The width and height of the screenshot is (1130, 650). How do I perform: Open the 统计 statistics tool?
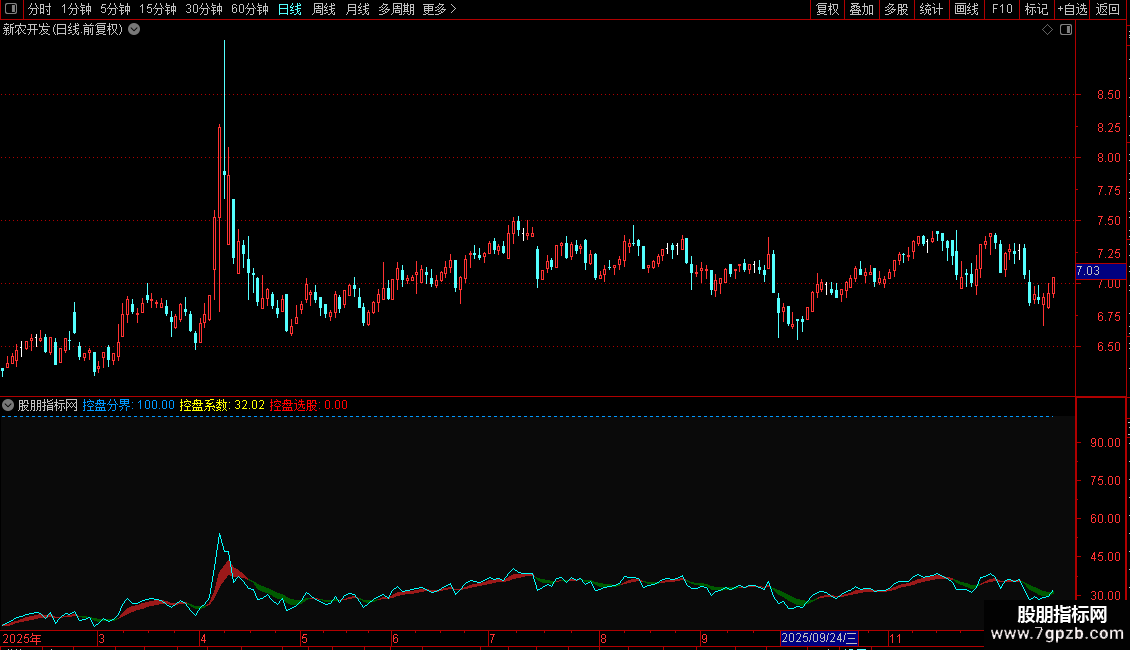[931, 9]
